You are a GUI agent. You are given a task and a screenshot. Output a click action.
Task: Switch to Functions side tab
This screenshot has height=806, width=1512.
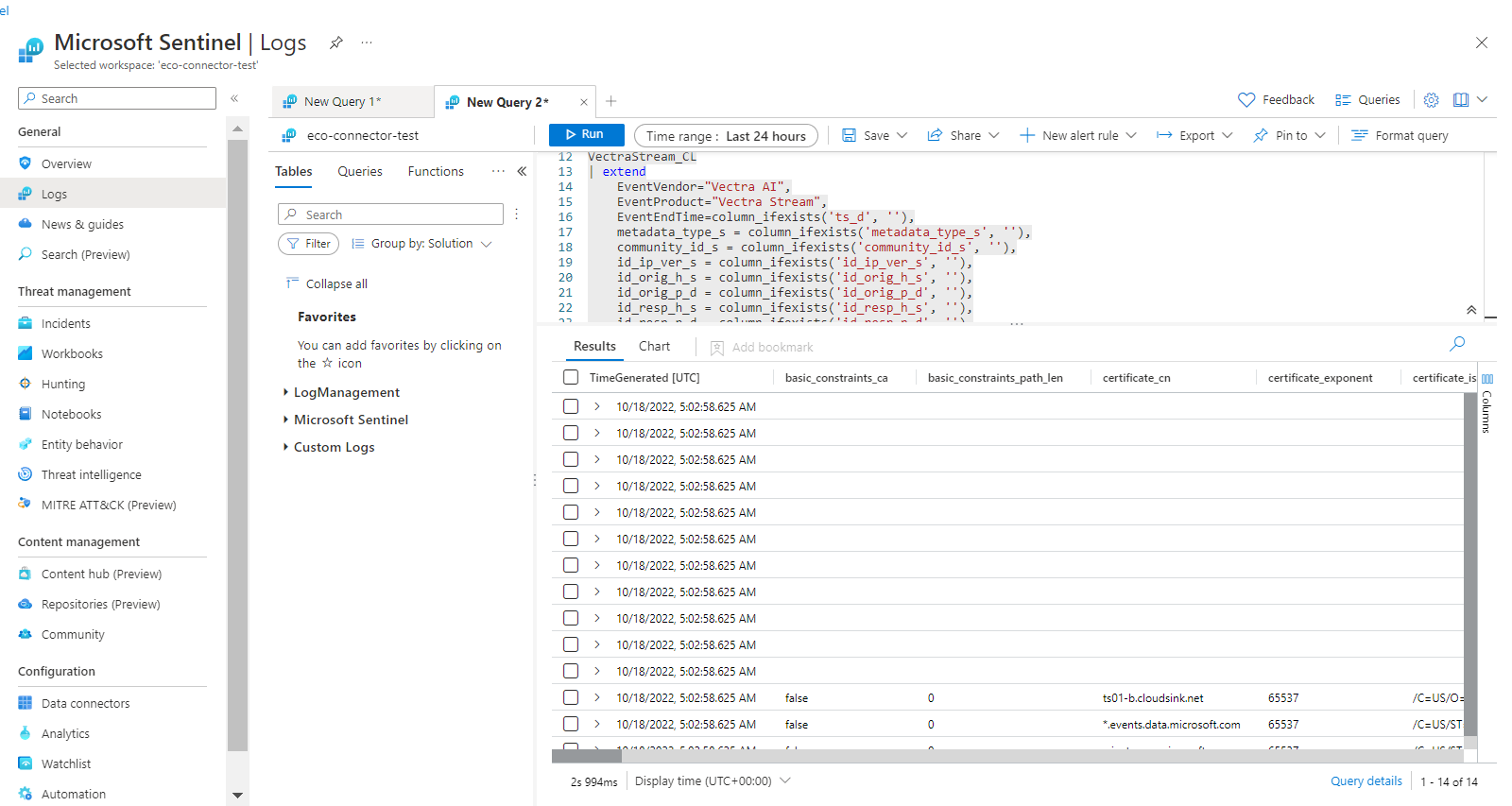pyautogui.click(x=436, y=171)
